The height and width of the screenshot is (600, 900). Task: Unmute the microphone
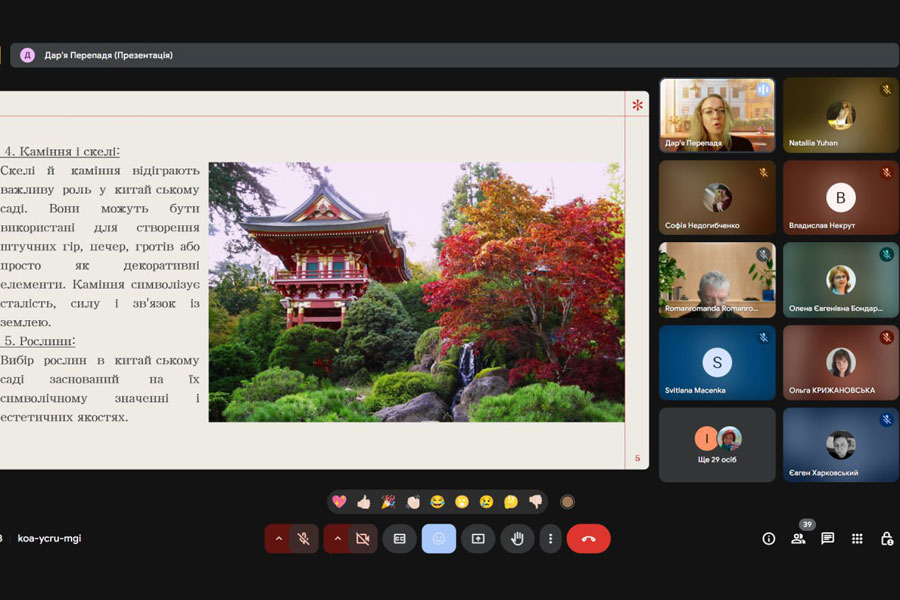click(304, 538)
